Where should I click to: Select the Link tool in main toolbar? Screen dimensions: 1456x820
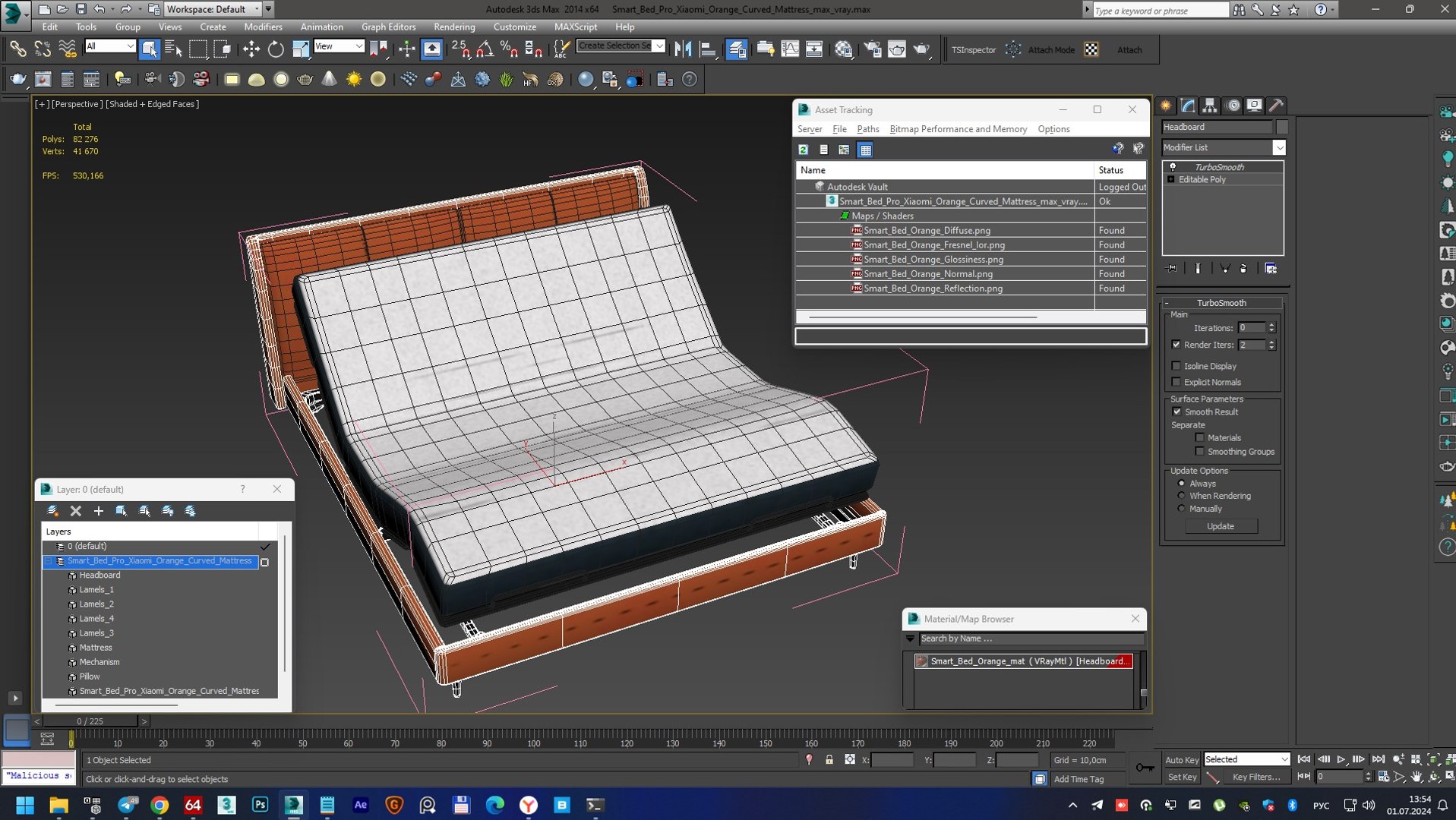click(x=17, y=49)
